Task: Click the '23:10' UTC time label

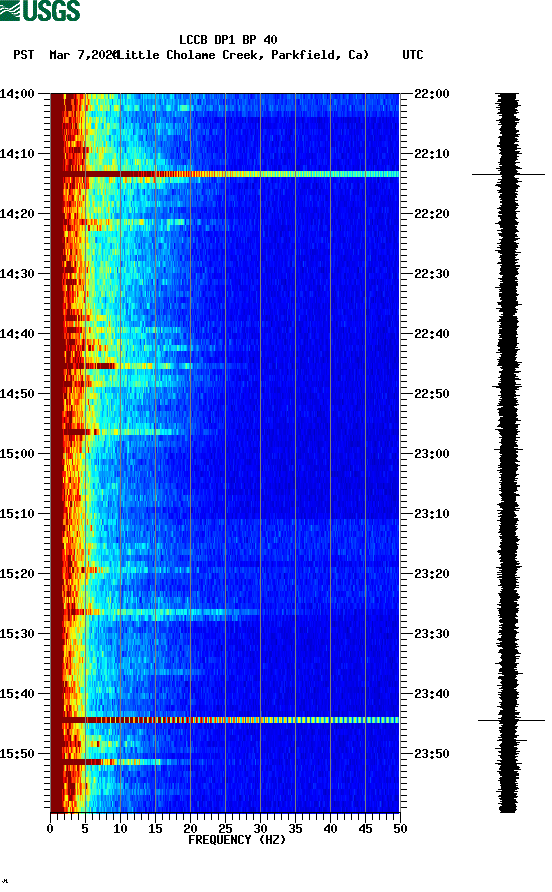Action: click(x=432, y=514)
